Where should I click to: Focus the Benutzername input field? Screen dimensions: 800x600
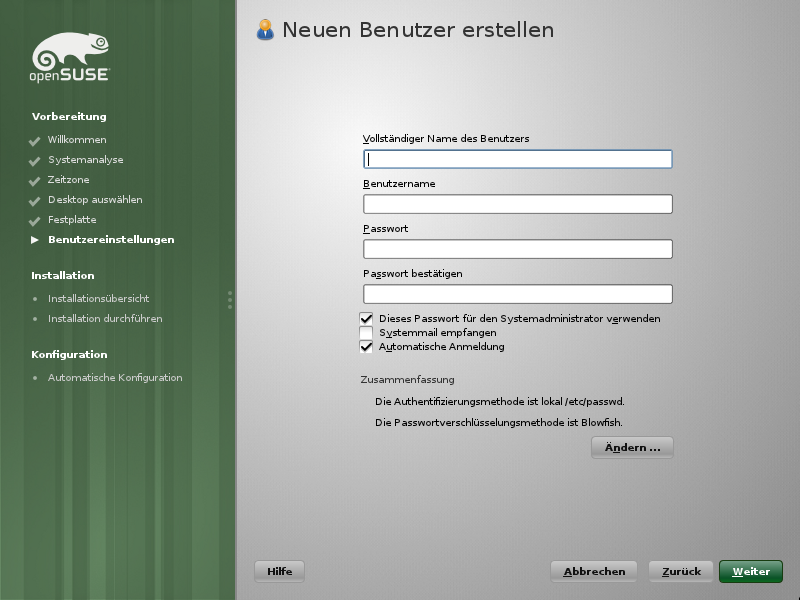coord(517,204)
